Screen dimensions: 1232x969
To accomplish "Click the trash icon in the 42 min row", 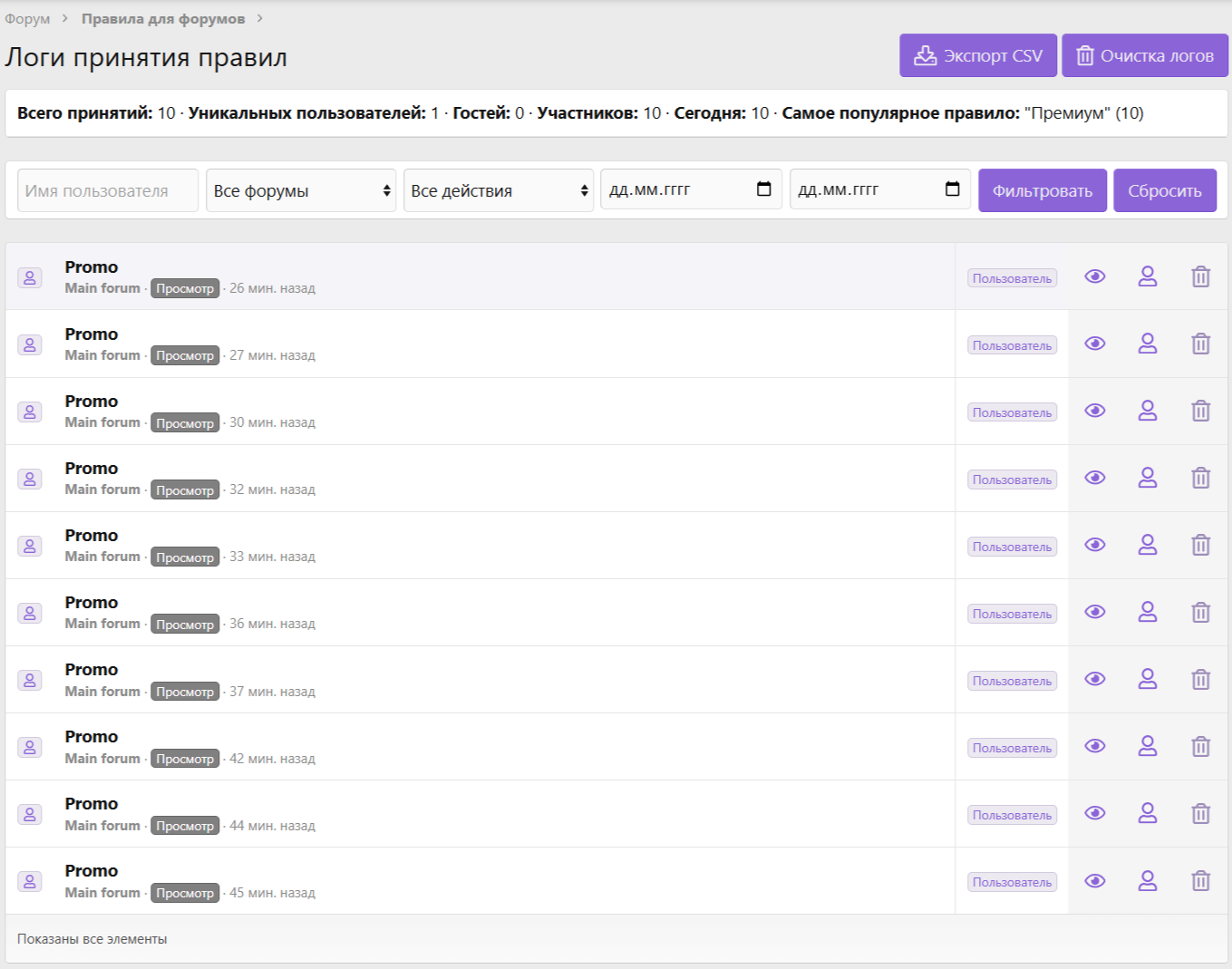I will (x=1201, y=746).
